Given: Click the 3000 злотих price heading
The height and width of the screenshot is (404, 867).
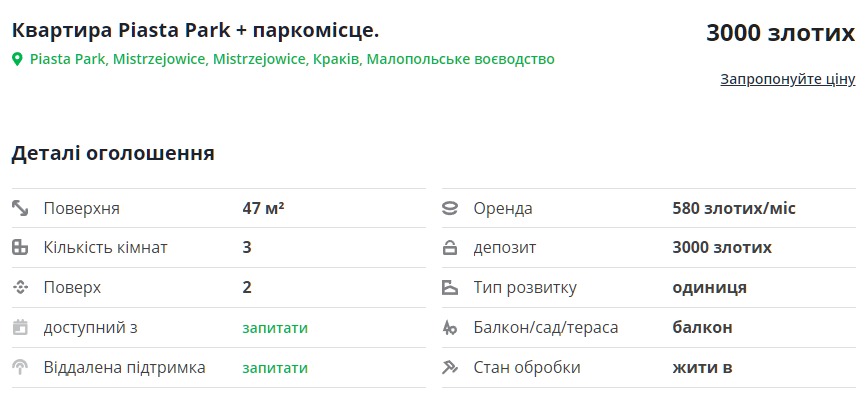Looking at the screenshot, I should click(780, 33).
